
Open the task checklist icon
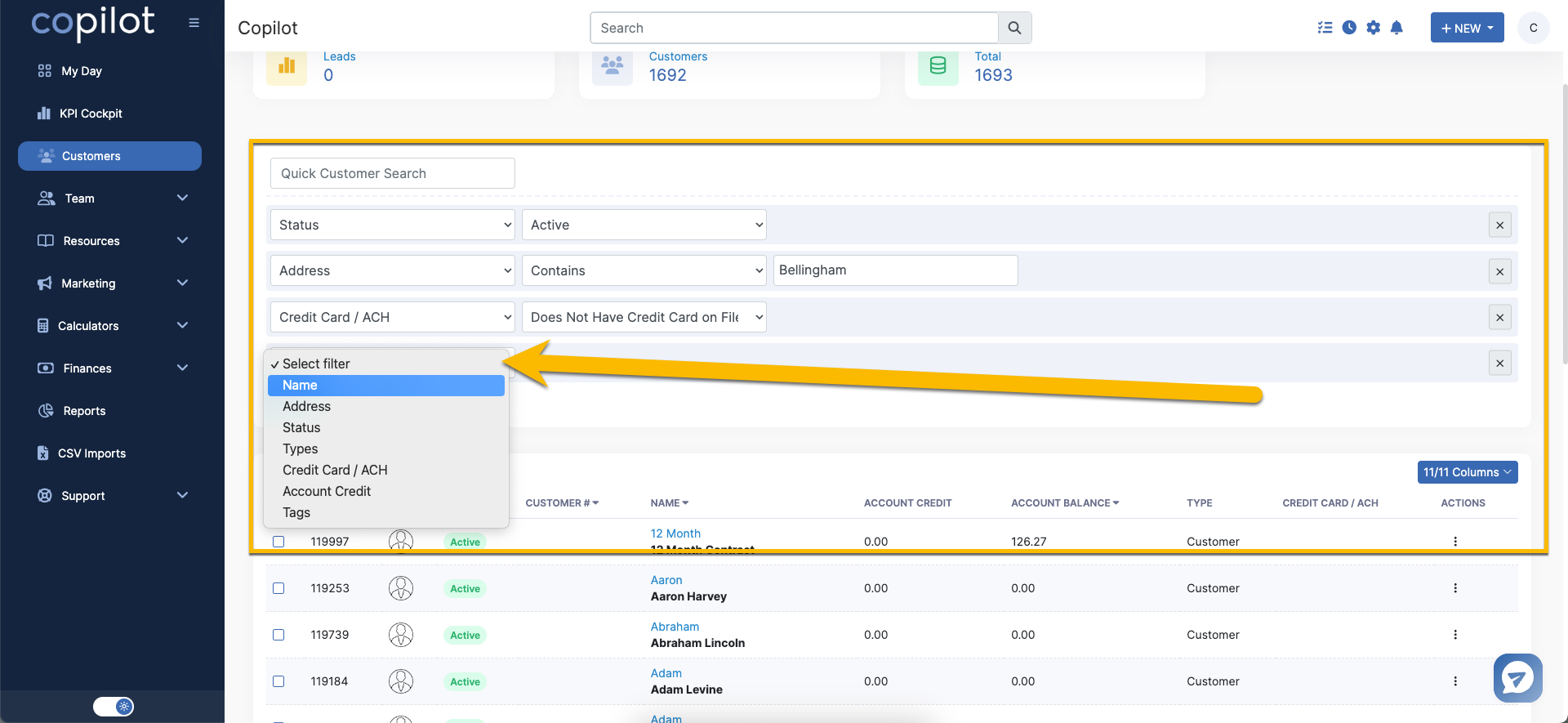click(x=1325, y=28)
